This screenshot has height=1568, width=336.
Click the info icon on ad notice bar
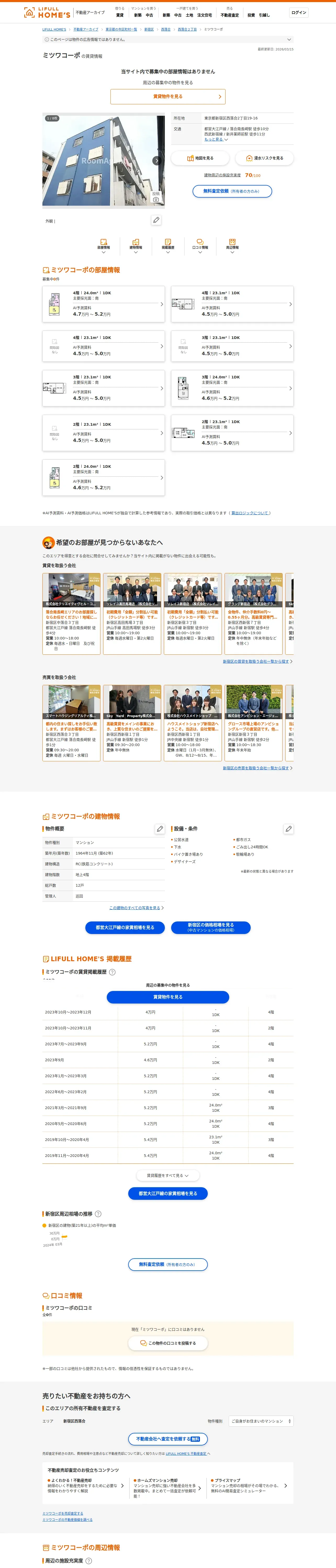46,39
